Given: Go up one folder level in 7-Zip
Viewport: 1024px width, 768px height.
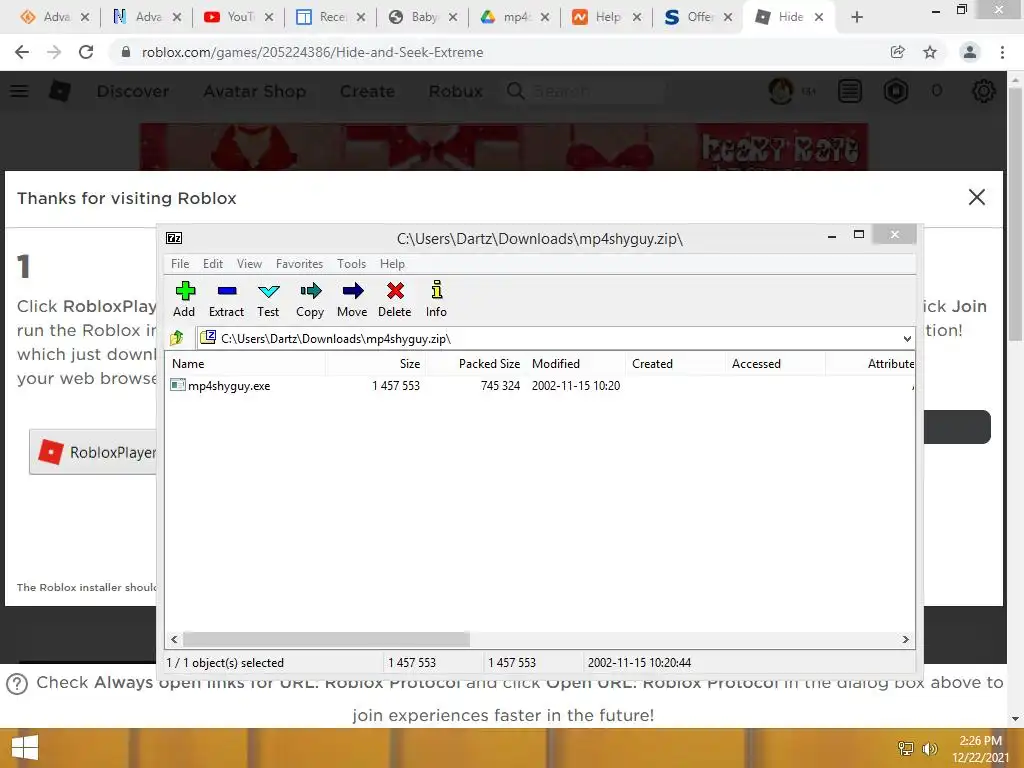Looking at the screenshot, I should [x=176, y=338].
